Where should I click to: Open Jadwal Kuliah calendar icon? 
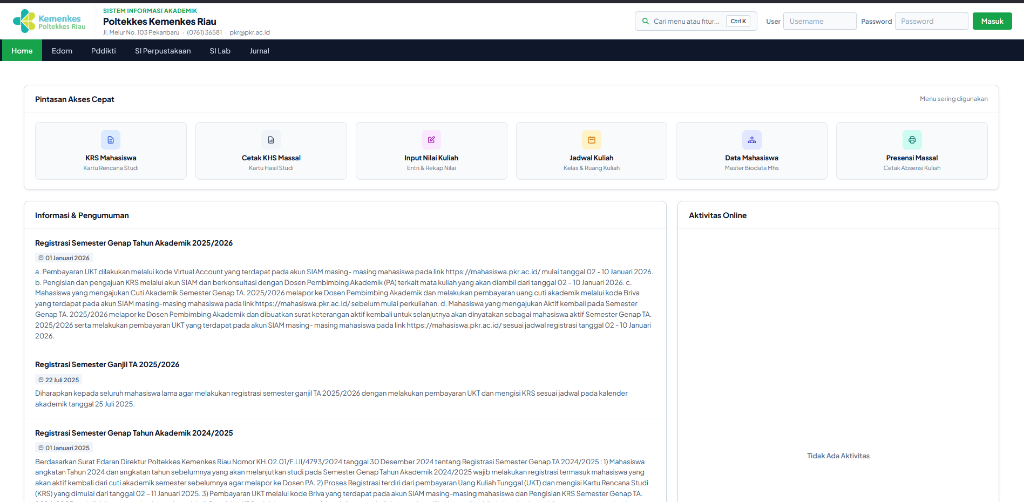591,140
